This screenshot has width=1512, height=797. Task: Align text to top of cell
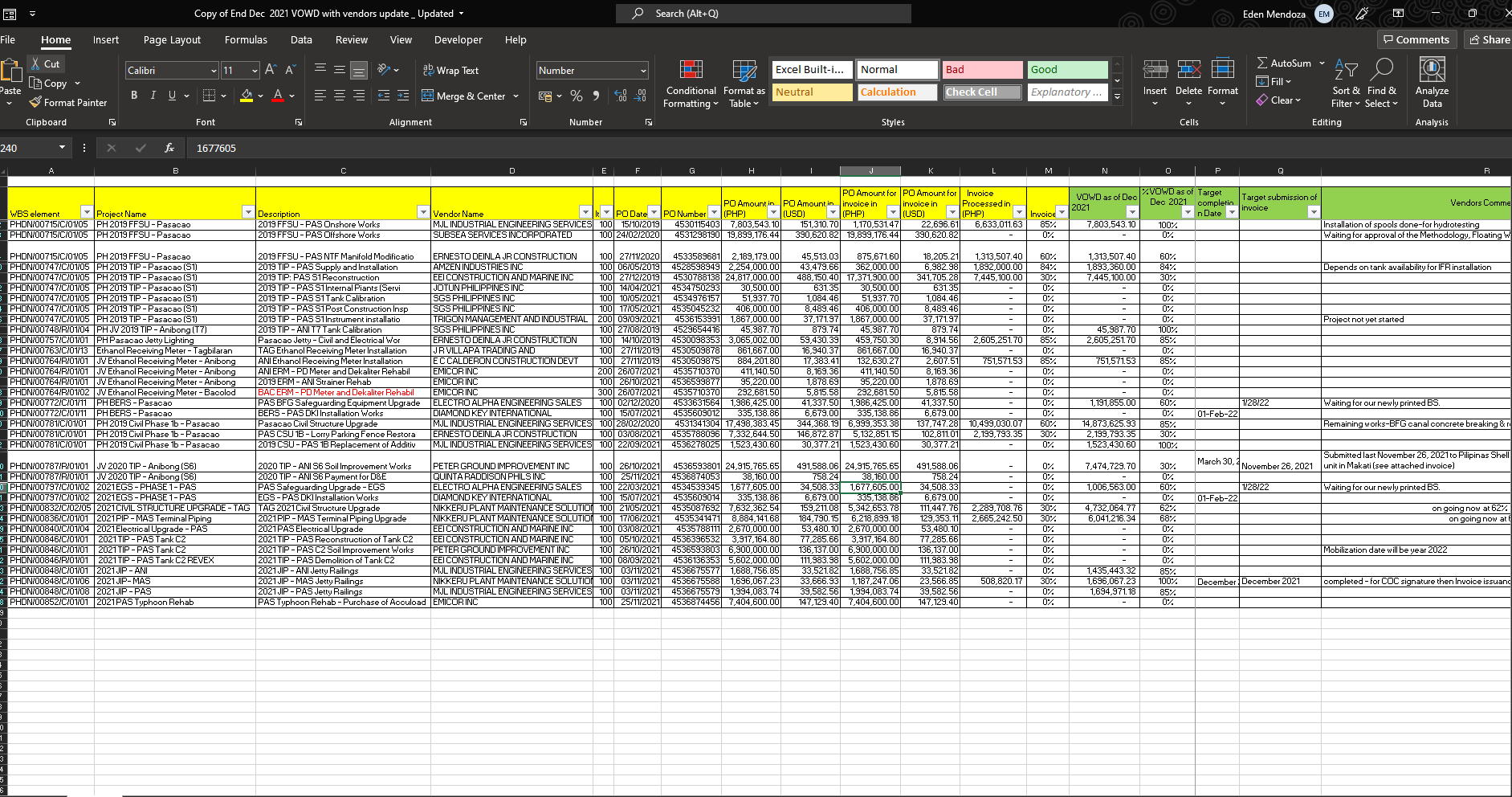pyautogui.click(x=320, y=70)
